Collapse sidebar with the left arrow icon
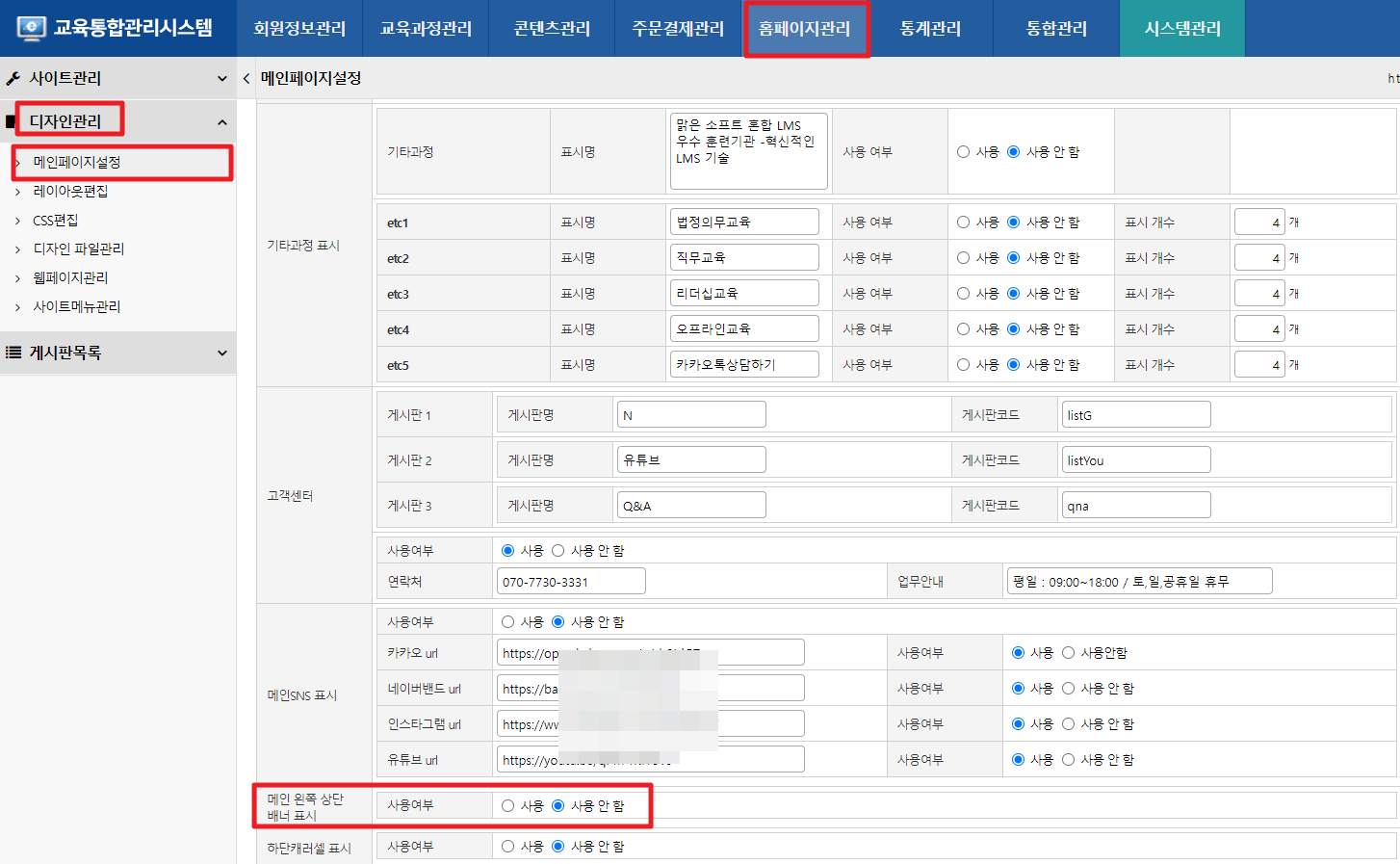Image resolution: width=1400 pixels, height=864 pixels. point(246,78)
